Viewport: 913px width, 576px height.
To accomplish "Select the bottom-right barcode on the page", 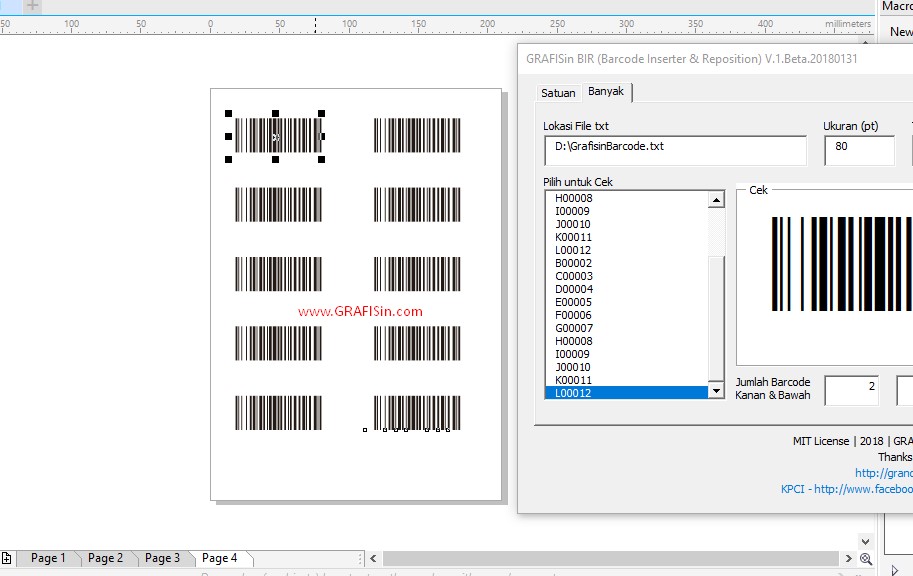I will pos(417,413).
